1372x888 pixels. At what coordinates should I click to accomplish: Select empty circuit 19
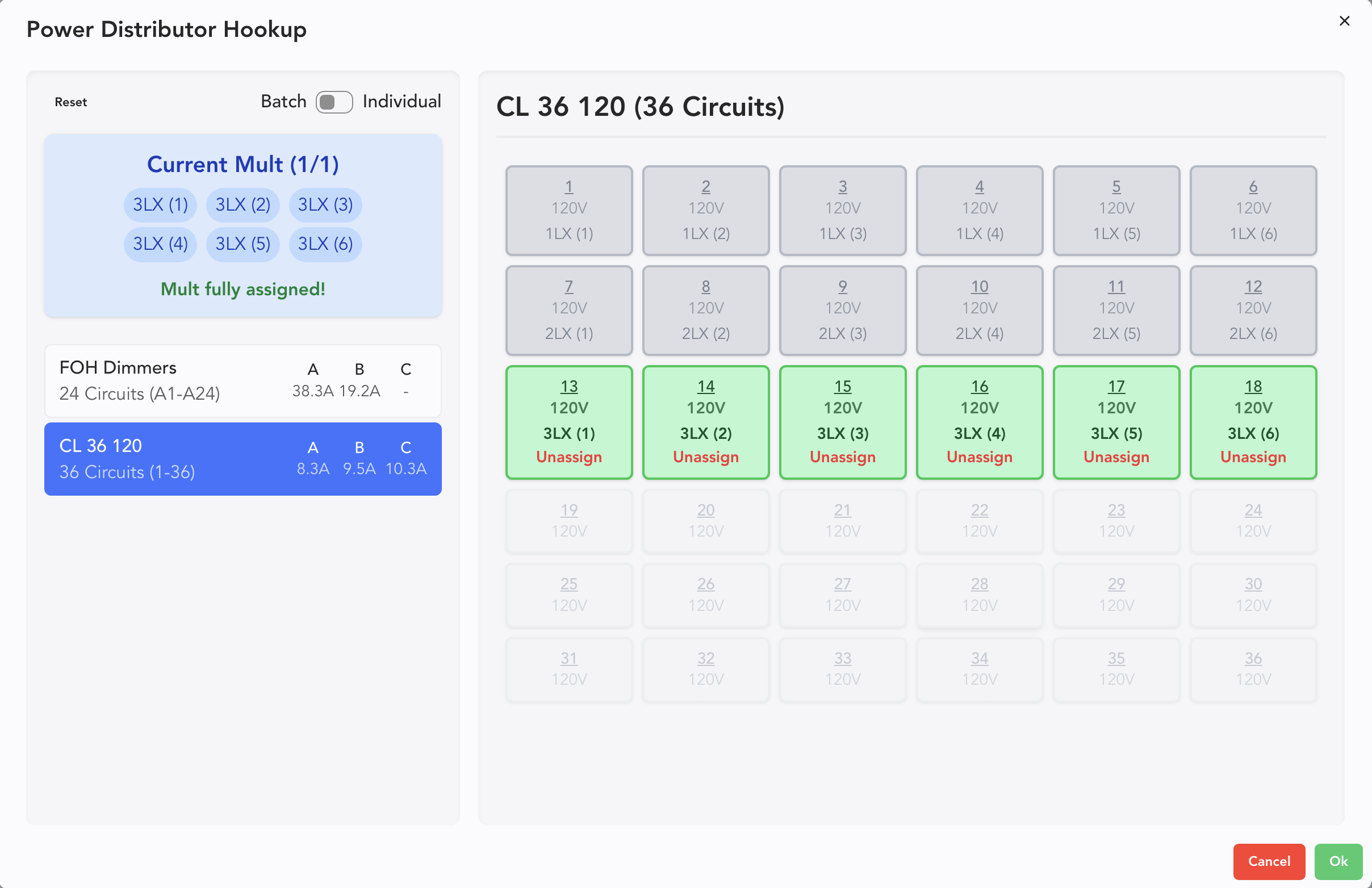coord(568,520)
